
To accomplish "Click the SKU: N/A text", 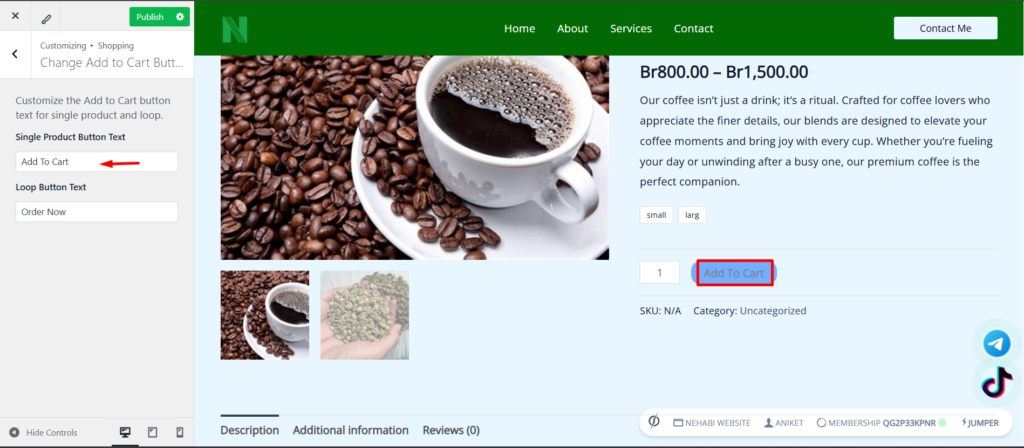I will click(660, 311).
